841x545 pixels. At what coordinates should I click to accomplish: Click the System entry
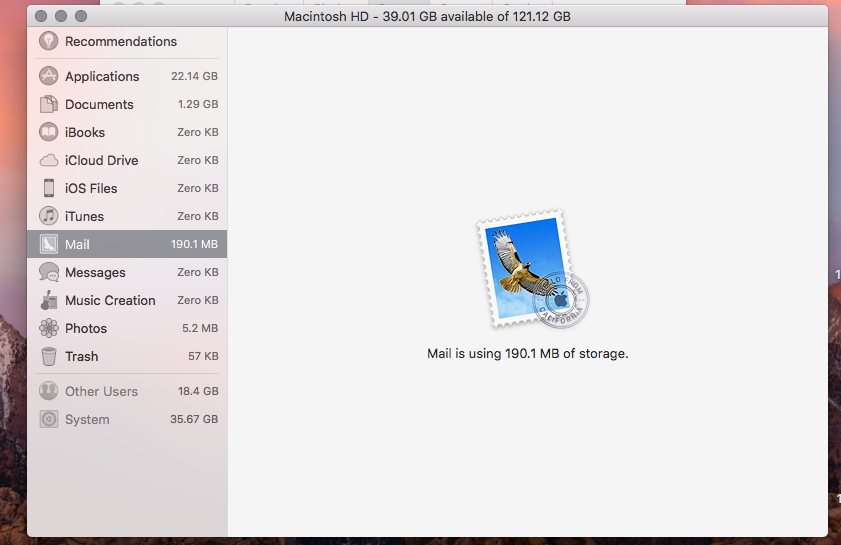click(x=127, y=419)
